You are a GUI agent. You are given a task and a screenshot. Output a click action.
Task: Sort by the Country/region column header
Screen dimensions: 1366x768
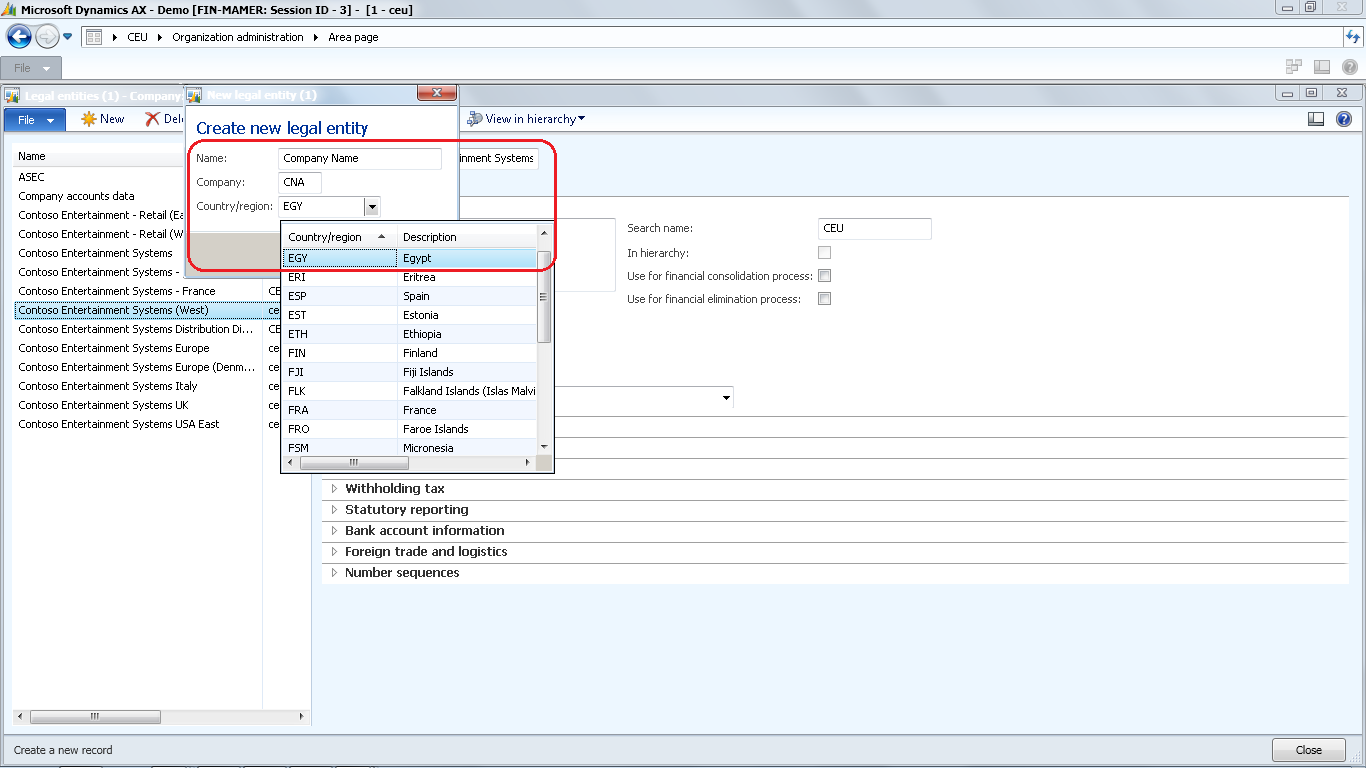pyautogui.click(x=338, y=237)
